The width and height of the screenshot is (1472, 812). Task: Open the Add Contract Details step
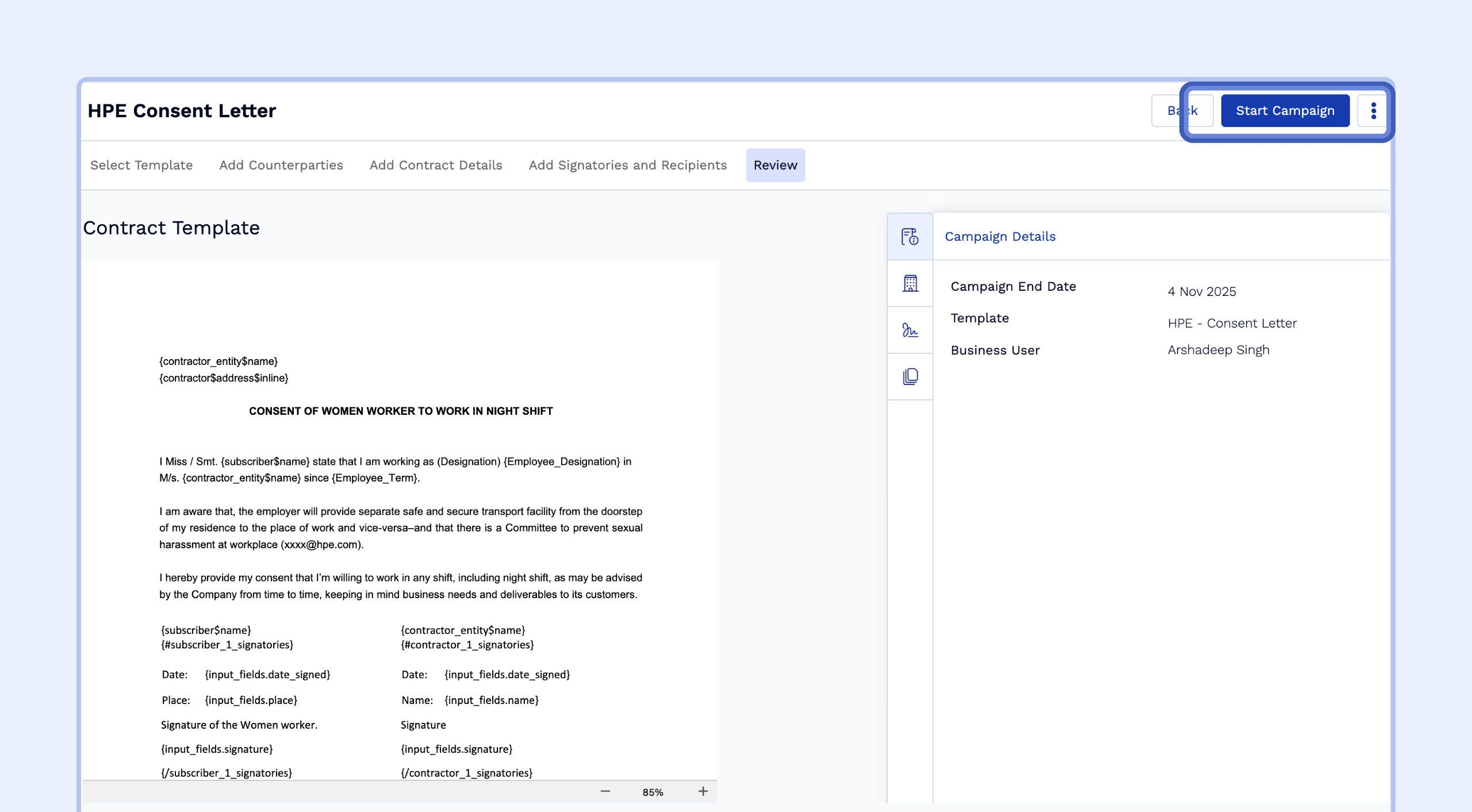pyautogui.click(x=435, y=165)
